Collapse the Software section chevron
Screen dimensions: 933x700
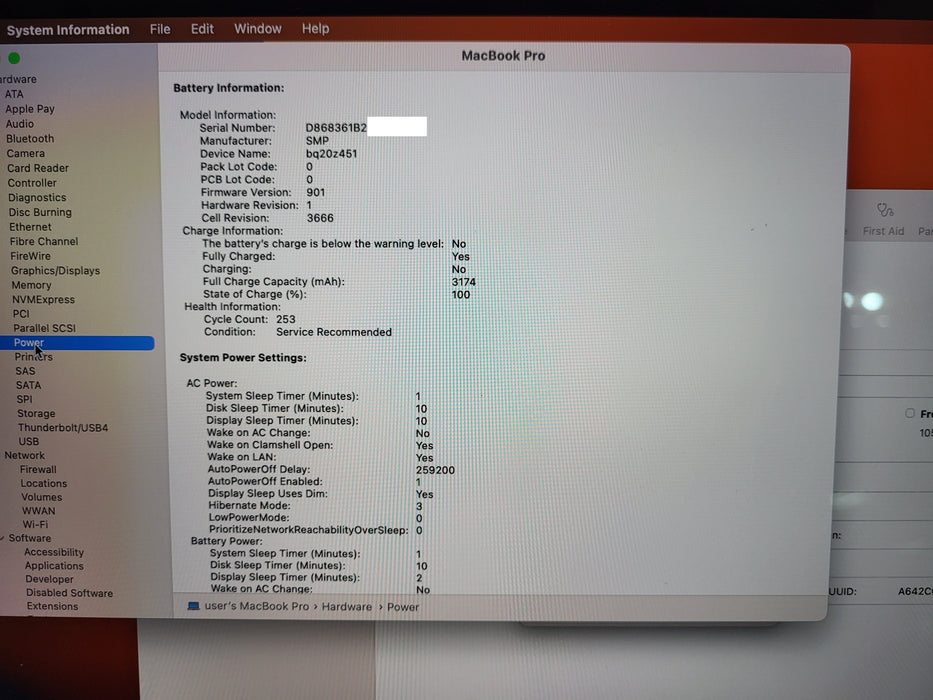[x=2, y=538]
